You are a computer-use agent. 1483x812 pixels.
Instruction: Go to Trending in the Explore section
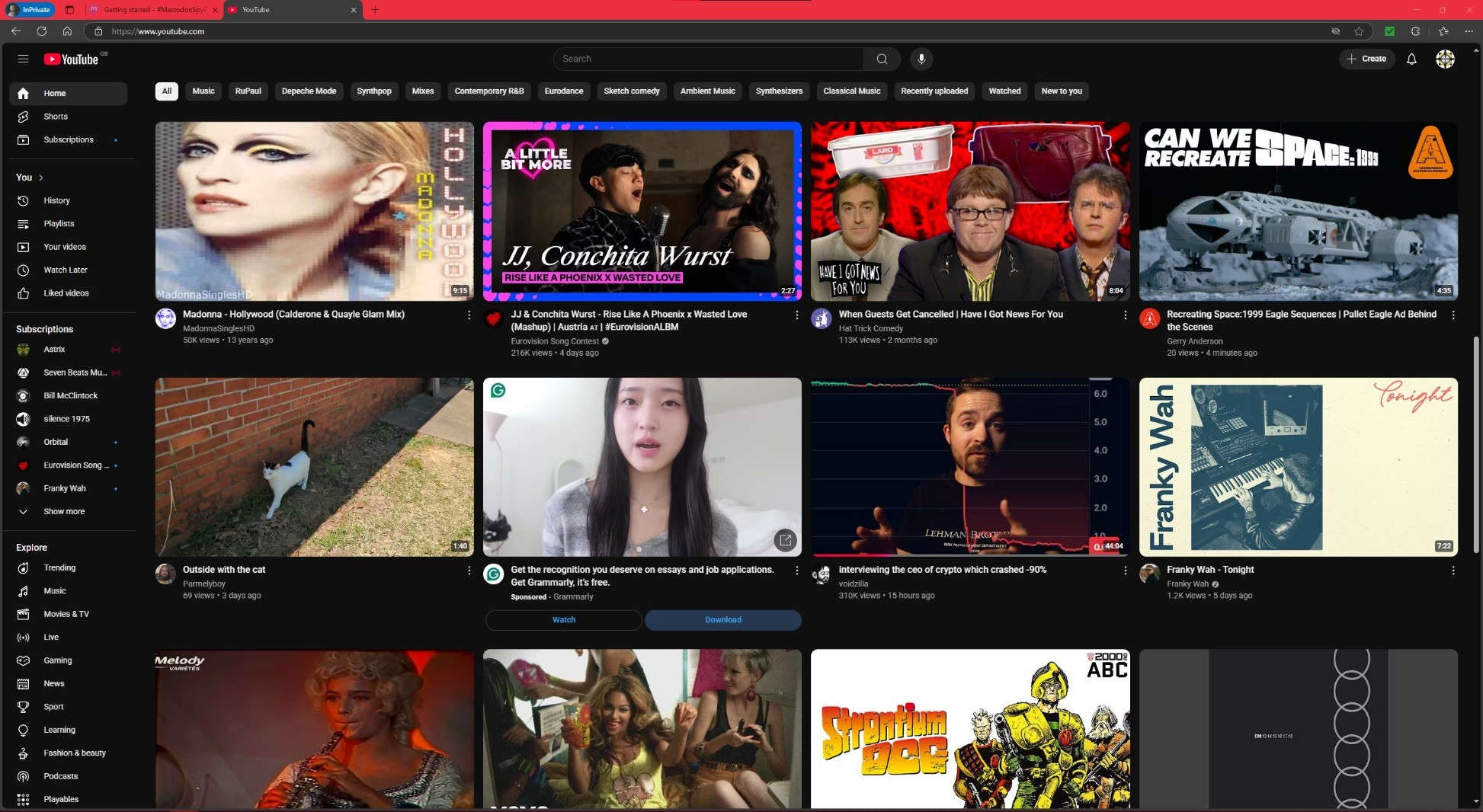coord(59,567)
